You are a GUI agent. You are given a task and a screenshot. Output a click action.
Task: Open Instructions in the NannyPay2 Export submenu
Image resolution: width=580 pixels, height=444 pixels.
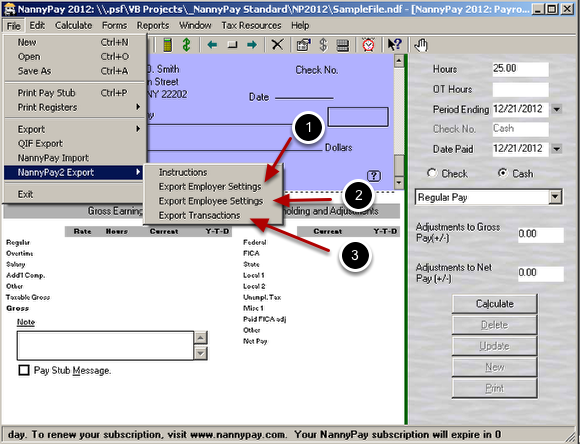(213, 172)
